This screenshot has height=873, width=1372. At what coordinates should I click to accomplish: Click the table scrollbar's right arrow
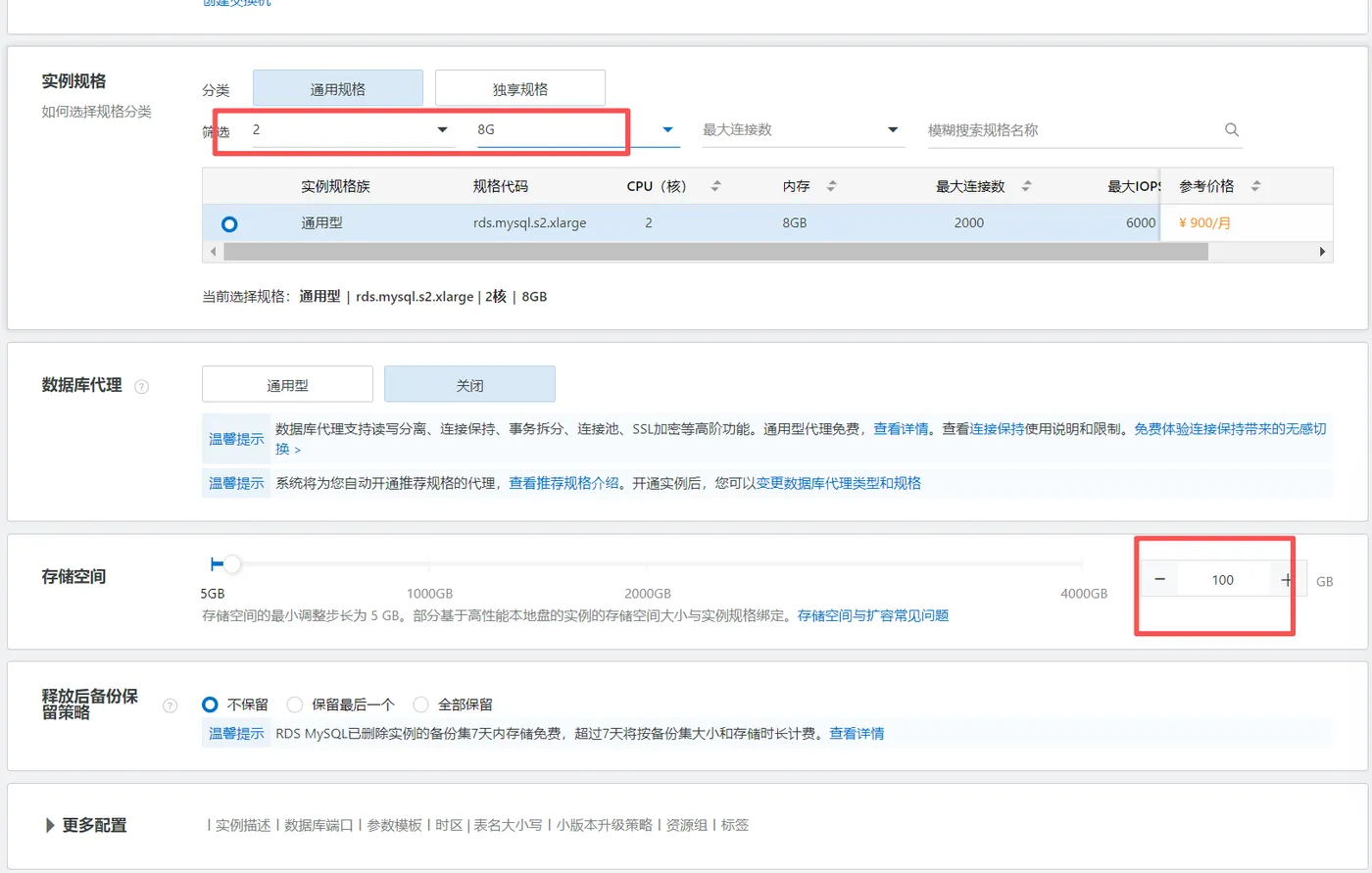1322,252
